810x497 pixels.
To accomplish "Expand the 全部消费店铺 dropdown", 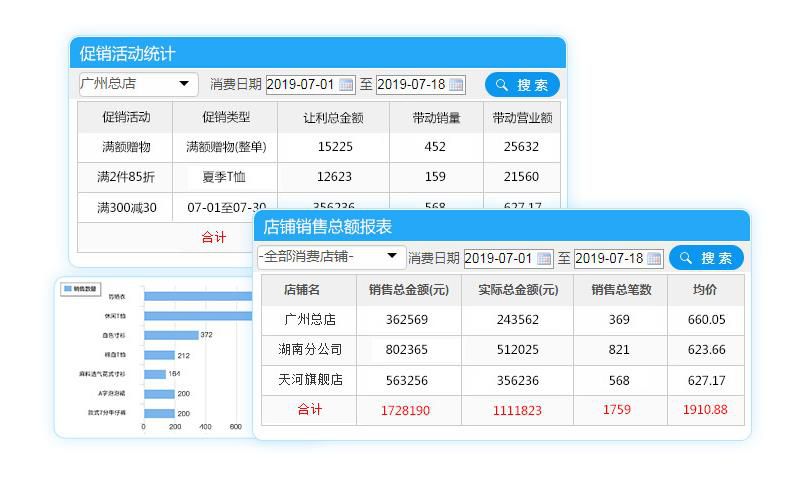I will (x=391, y=257).
